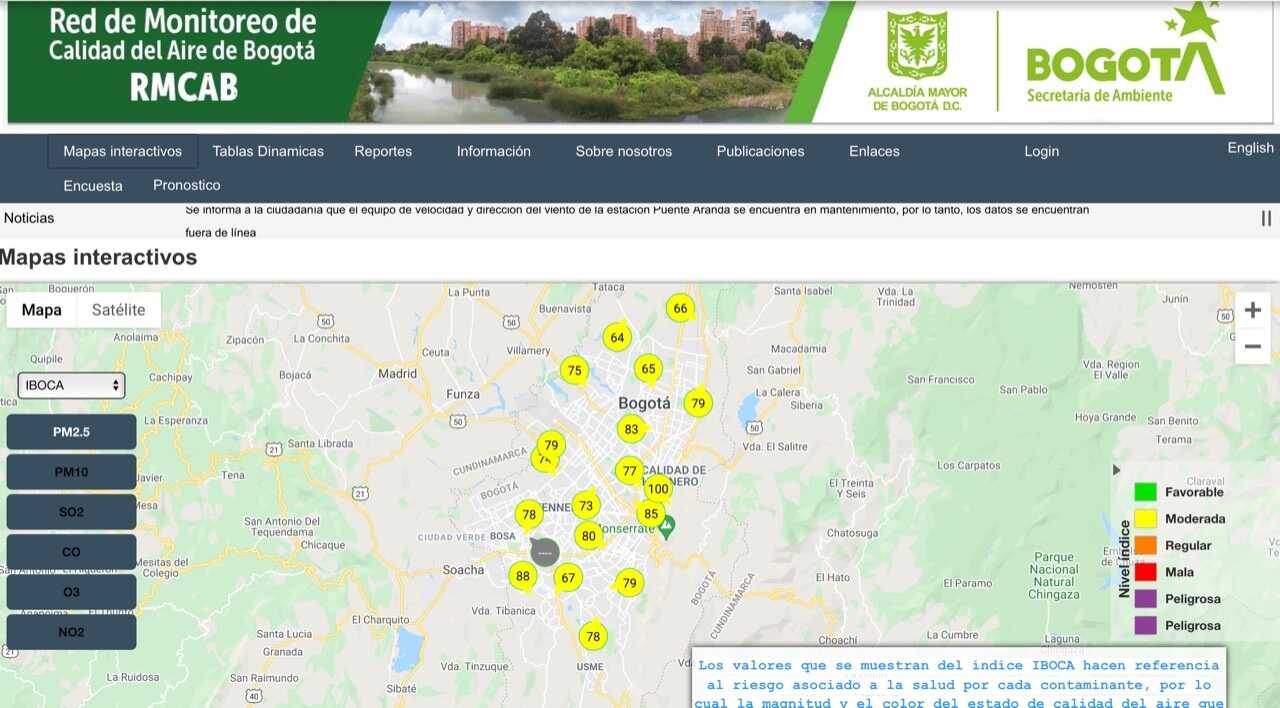This screenshot has height=708, width=1280.
Task: Click the station marker showing 100
Action: click(657, 489)
